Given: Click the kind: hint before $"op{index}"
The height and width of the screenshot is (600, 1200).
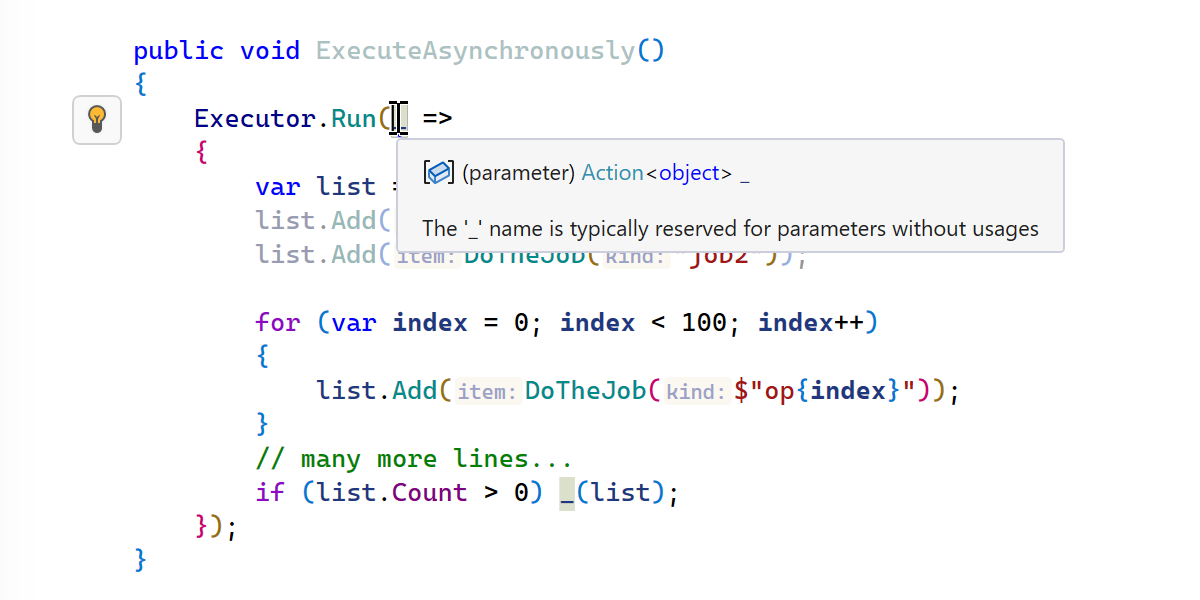Looking at the screenshot, I should tap(696, 392).
